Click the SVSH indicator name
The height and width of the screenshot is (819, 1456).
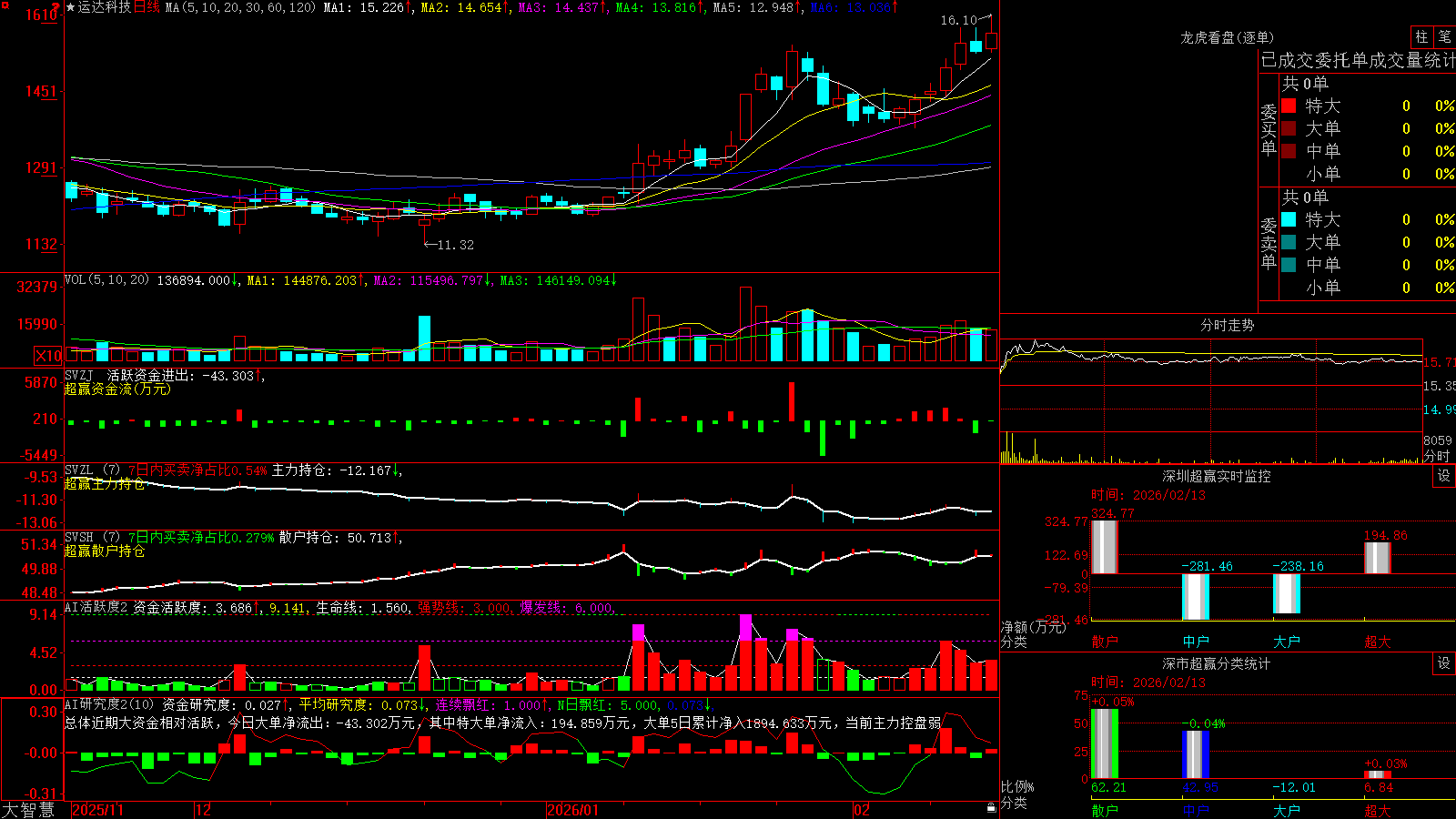coord(79,537)
